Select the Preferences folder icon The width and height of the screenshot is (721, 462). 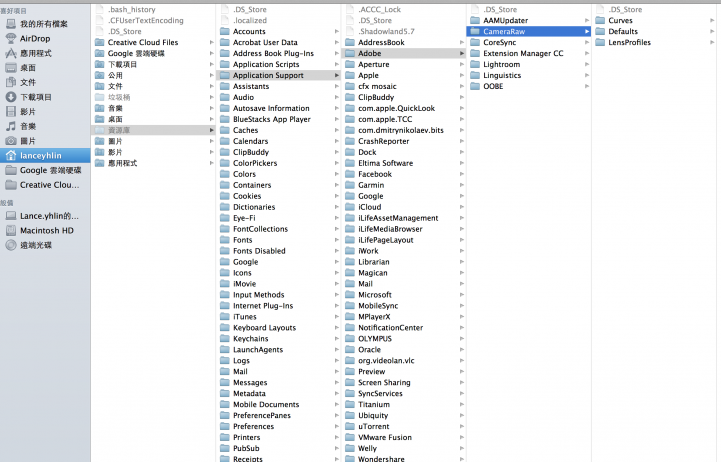(224, 427)
